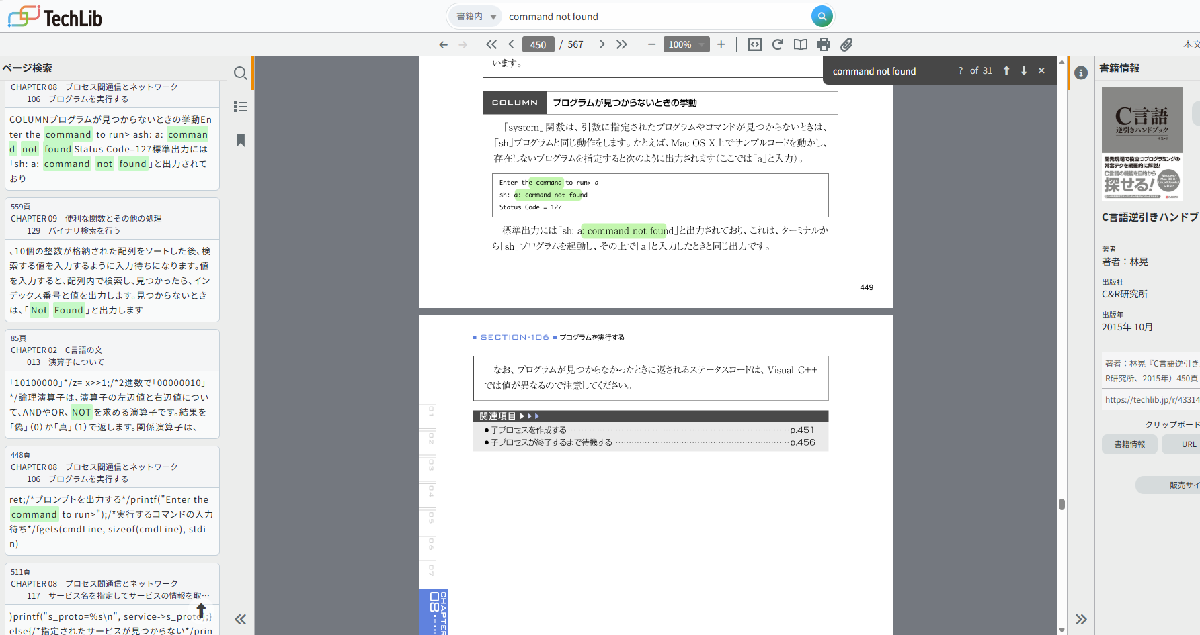Open attachments with the paperclip icon
Viewport: 1200px width, 635px height.
[x=846, y=45]
